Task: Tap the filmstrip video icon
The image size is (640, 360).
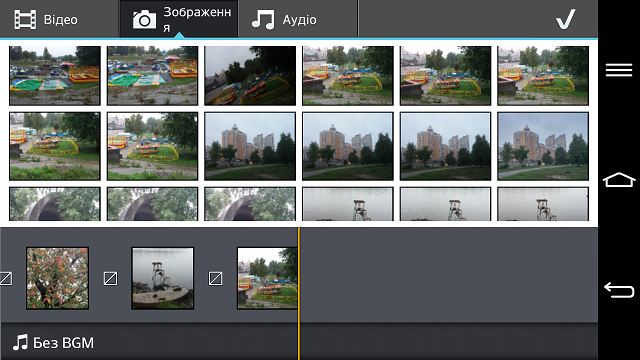Action: (25, 20)
